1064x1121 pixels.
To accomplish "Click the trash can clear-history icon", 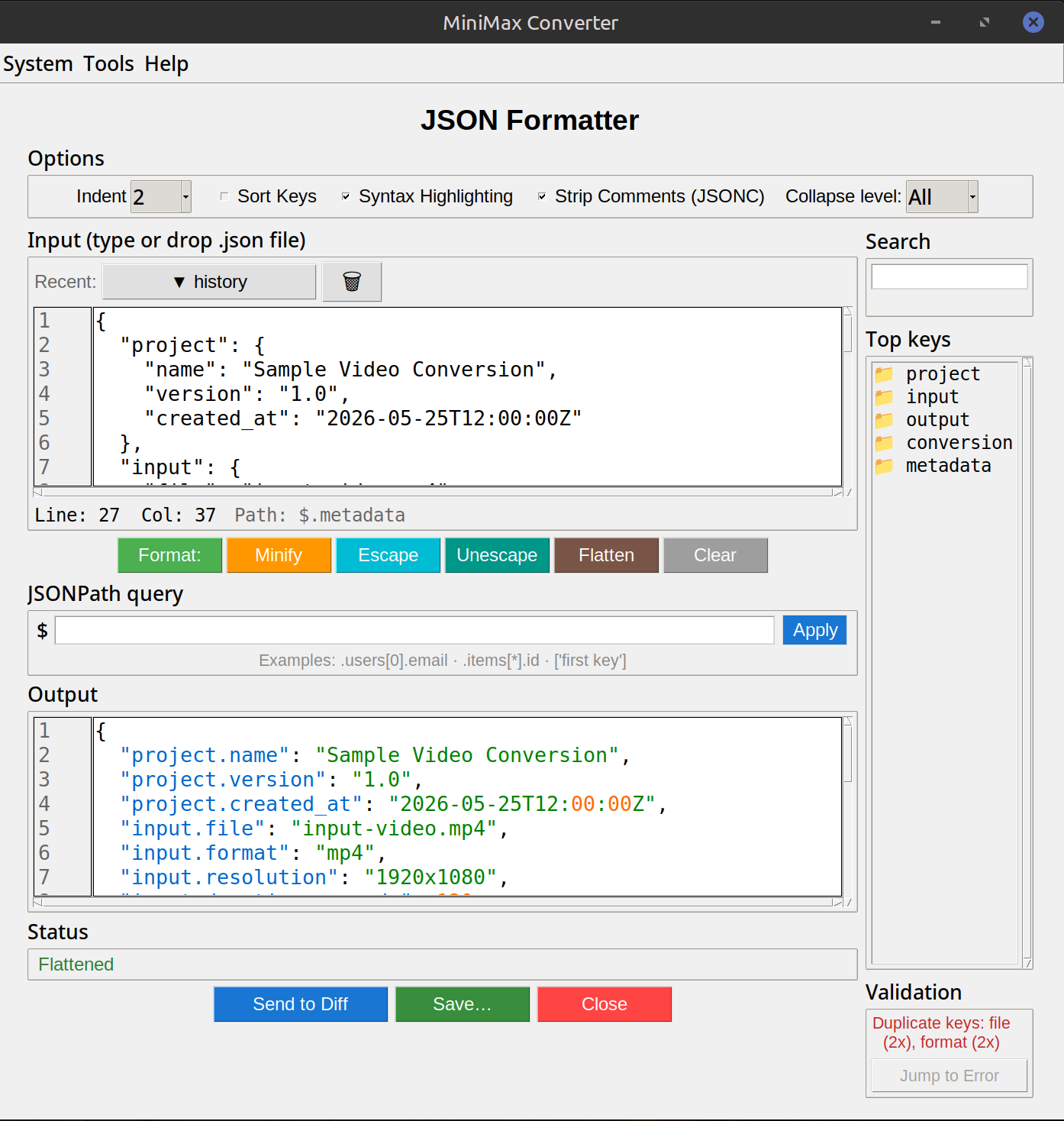I will tap(352, 282).
